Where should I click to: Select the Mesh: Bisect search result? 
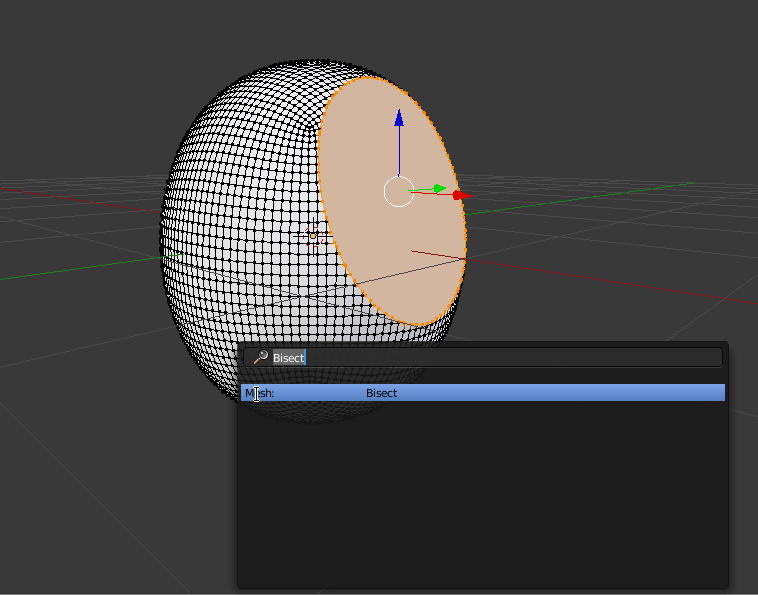click(482, 393)
